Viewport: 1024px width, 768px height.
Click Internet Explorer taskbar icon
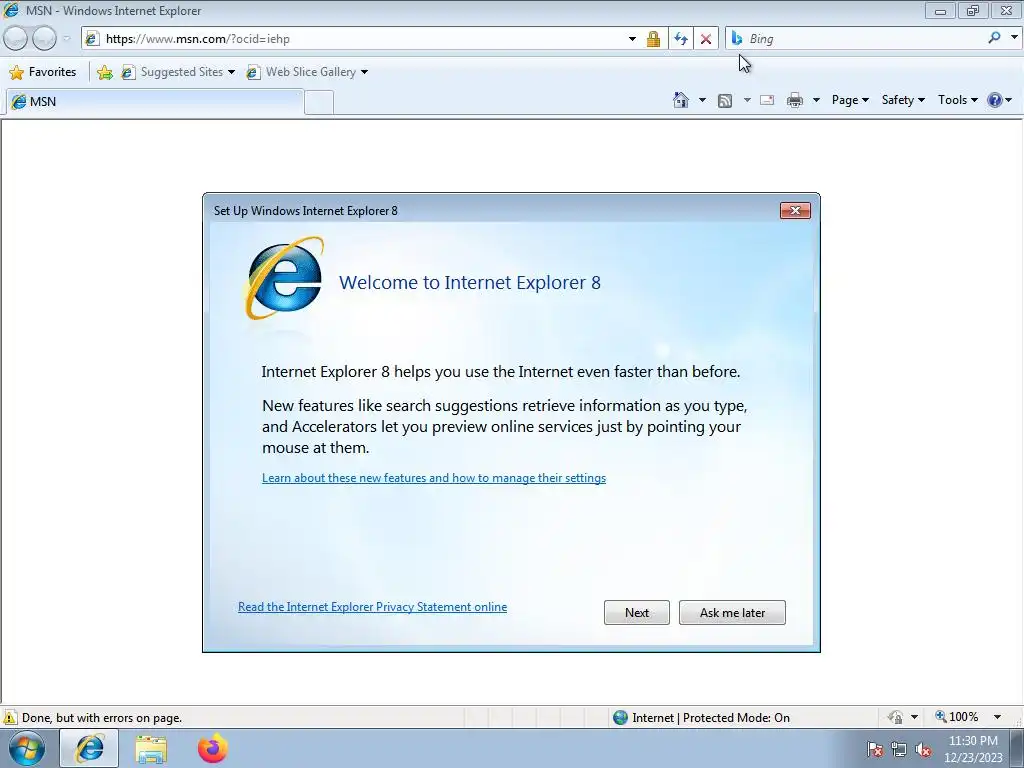[89, 748]
